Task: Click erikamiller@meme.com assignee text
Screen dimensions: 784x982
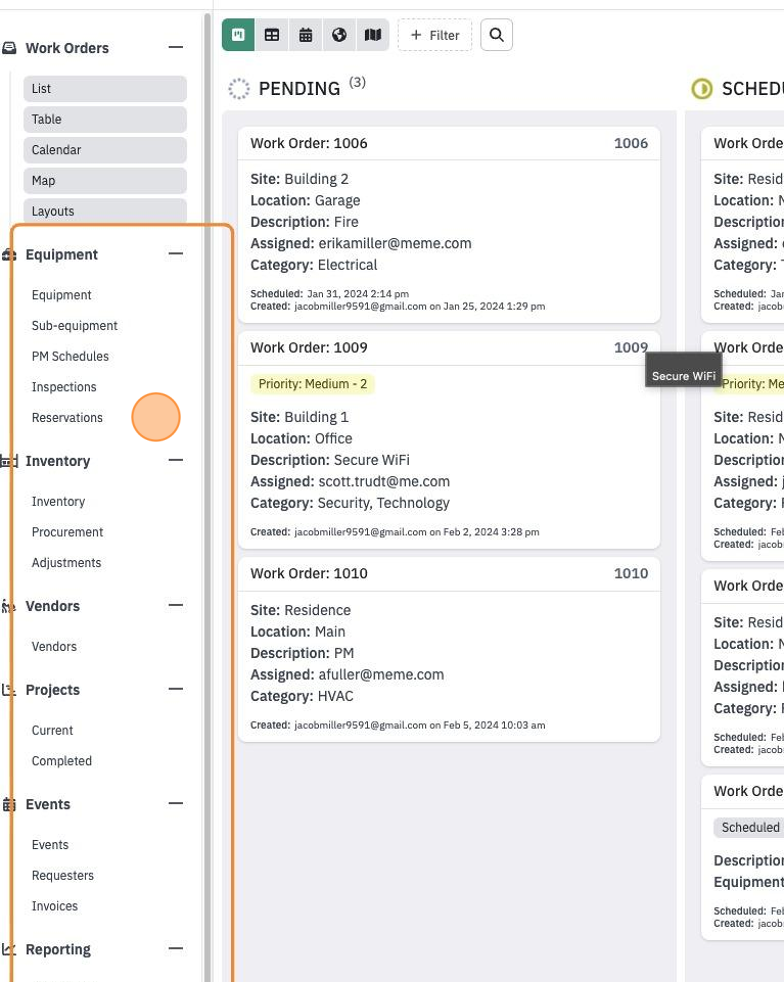Action: (395, 244)
